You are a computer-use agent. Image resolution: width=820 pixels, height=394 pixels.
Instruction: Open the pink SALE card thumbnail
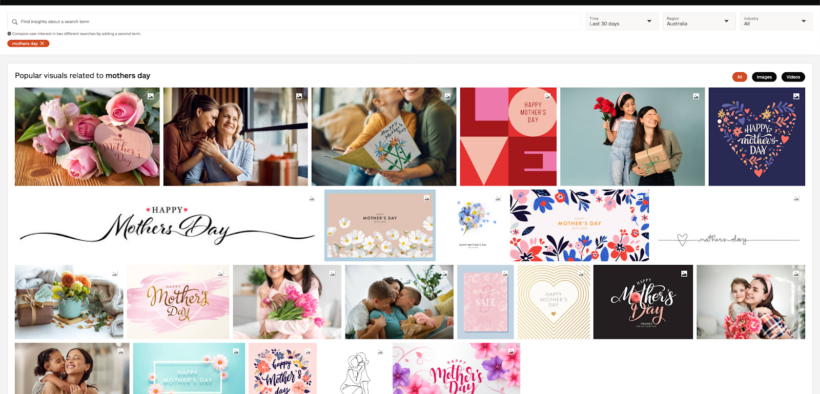pyautogui.click(x=486, y=302)
